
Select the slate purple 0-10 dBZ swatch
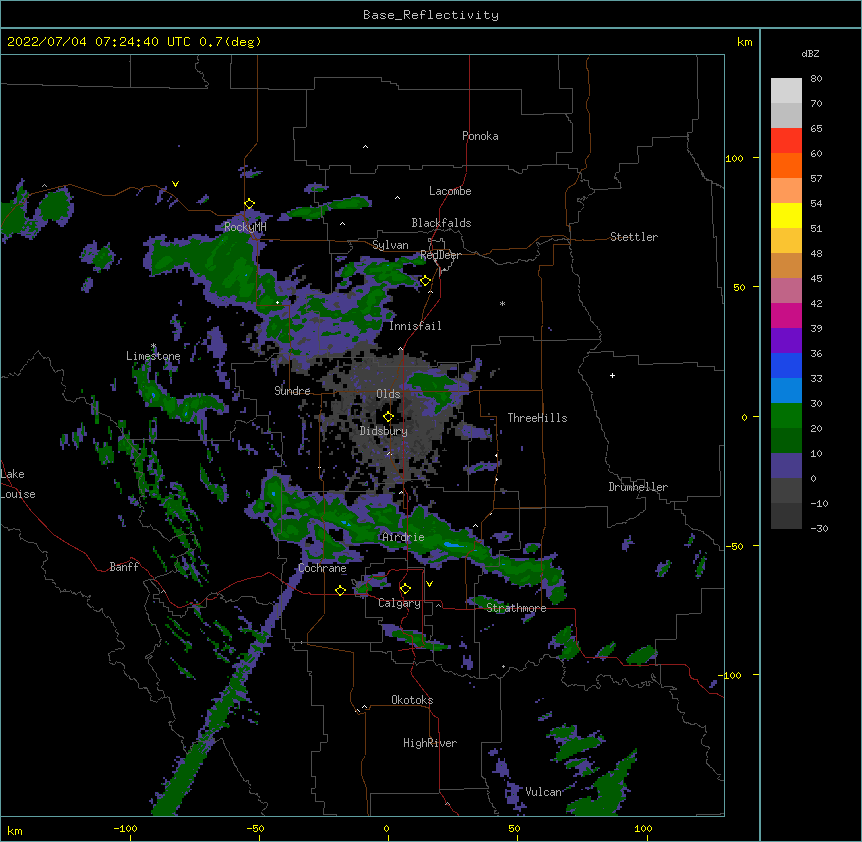coord(786,466)
